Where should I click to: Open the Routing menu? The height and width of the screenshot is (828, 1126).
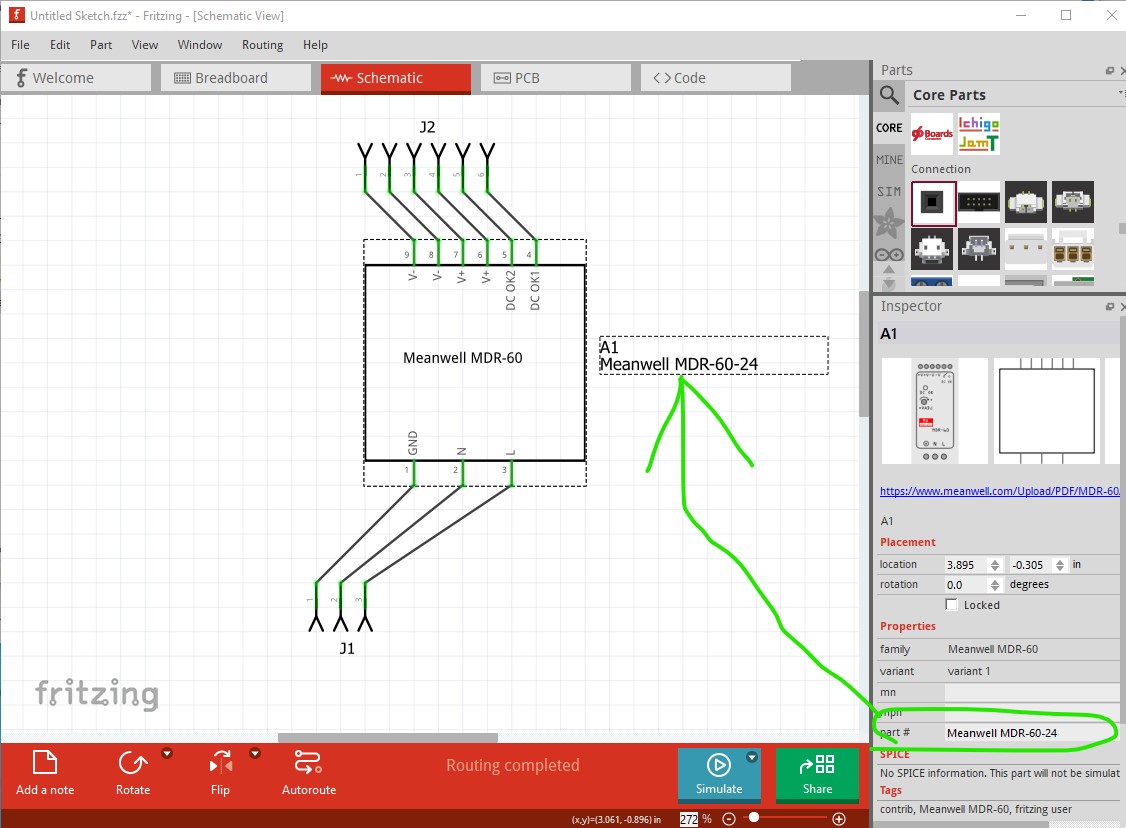pos(262,45)
